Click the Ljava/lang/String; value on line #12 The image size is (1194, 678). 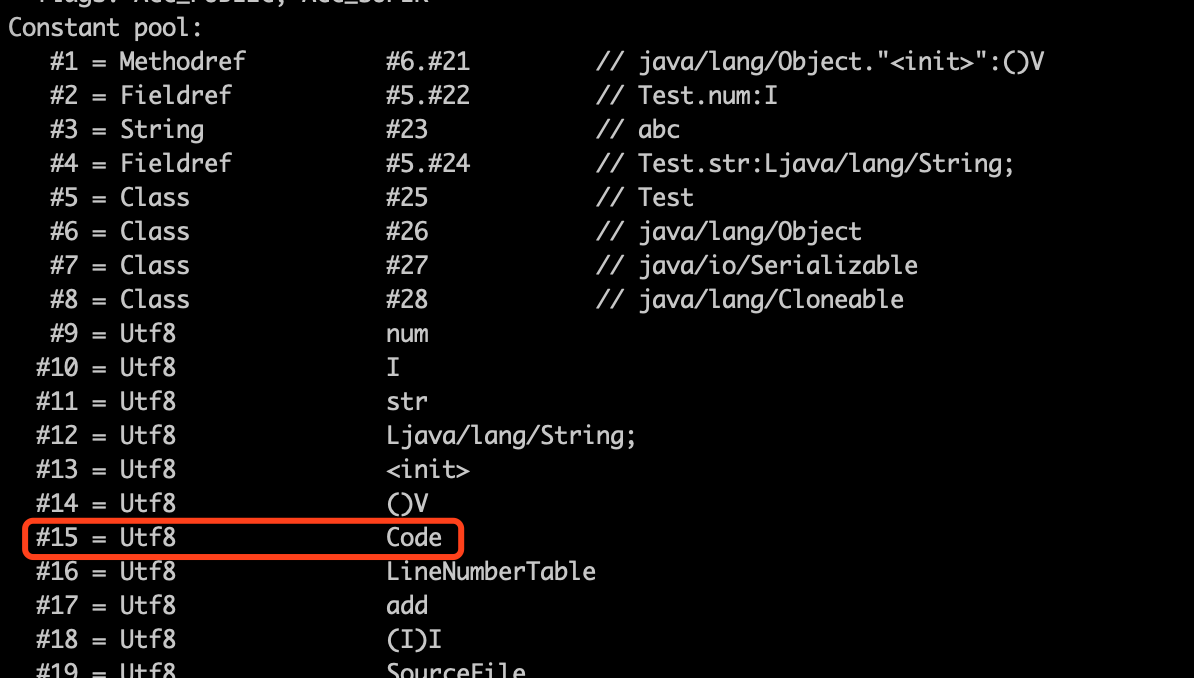[x=510, y=436]
